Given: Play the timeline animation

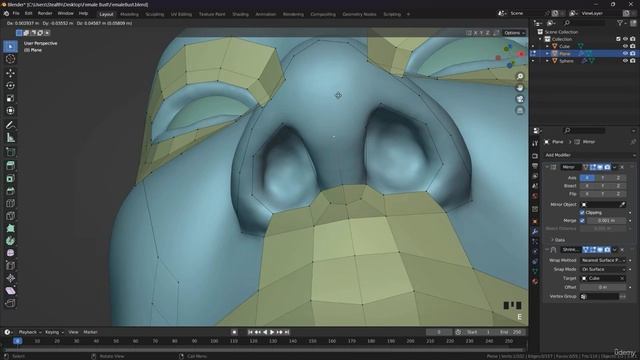Looking at the screenshot, I should (272, 332).
